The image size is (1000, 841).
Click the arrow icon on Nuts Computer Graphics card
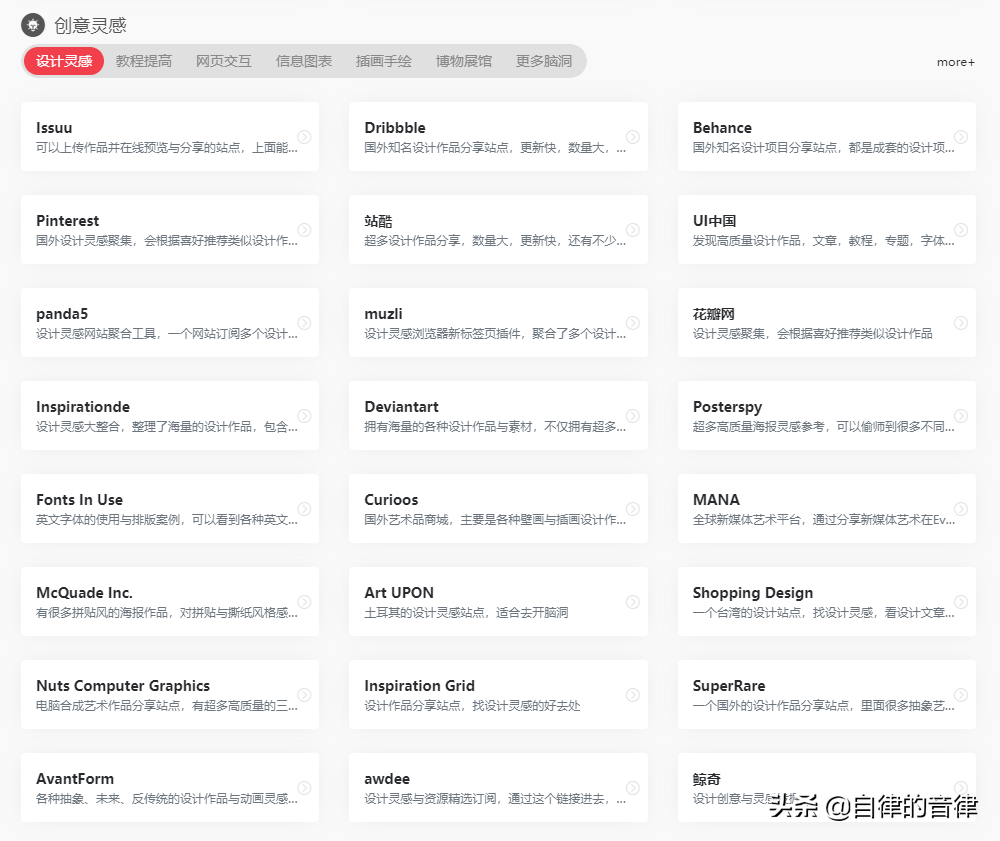tap(305, 695)
